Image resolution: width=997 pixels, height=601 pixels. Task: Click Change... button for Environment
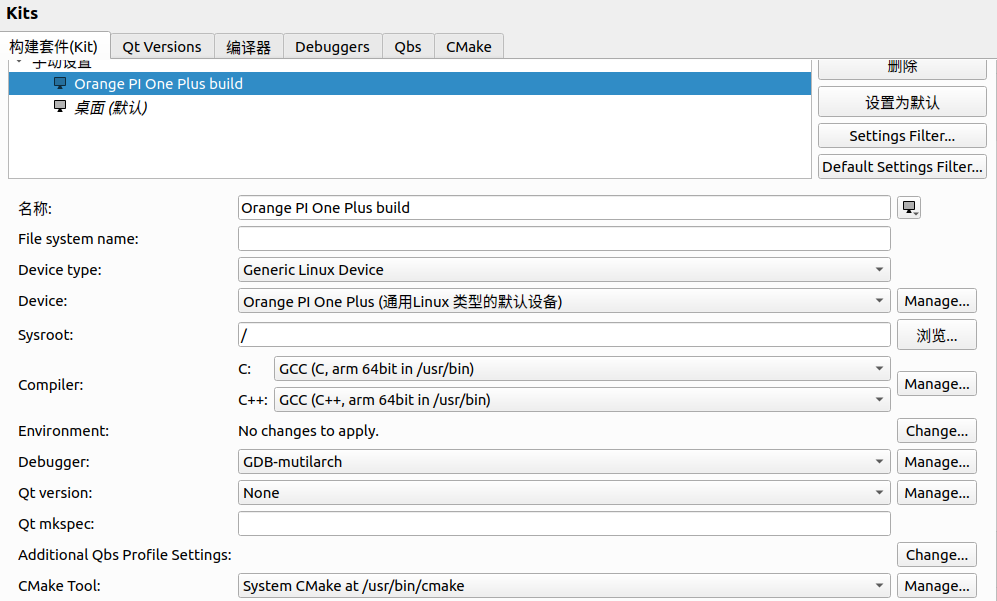coord(937,431)
